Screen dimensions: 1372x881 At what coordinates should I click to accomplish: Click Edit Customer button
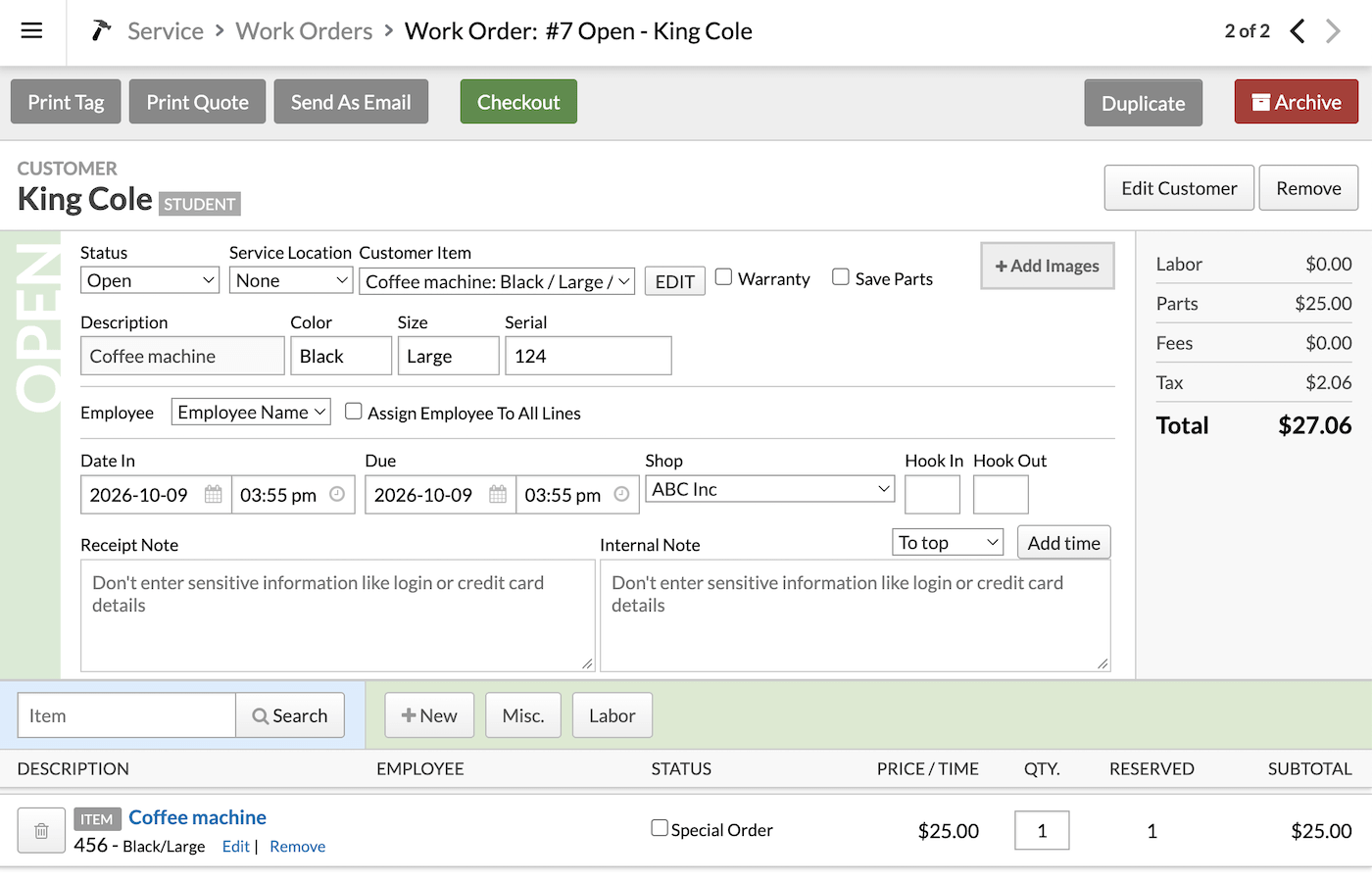coord(1179,188)
